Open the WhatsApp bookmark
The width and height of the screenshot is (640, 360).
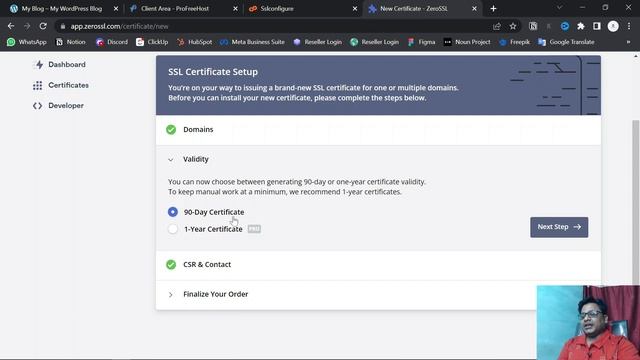[x=27, y=42]
